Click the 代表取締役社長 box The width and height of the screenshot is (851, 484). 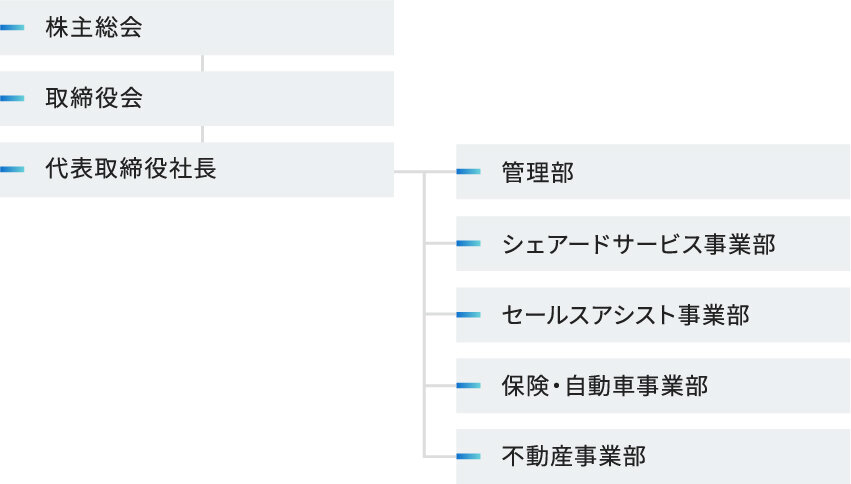(197, 169)
